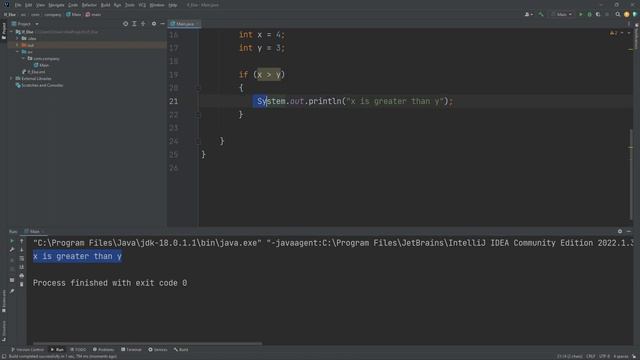
Task: Open the Edit menu
Action: pyautogui.click(x=29, y=5)
